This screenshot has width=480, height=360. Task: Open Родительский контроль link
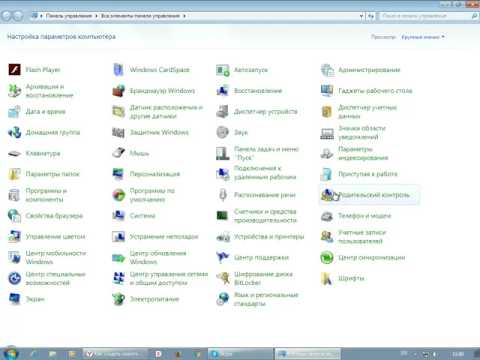point(374,195)
